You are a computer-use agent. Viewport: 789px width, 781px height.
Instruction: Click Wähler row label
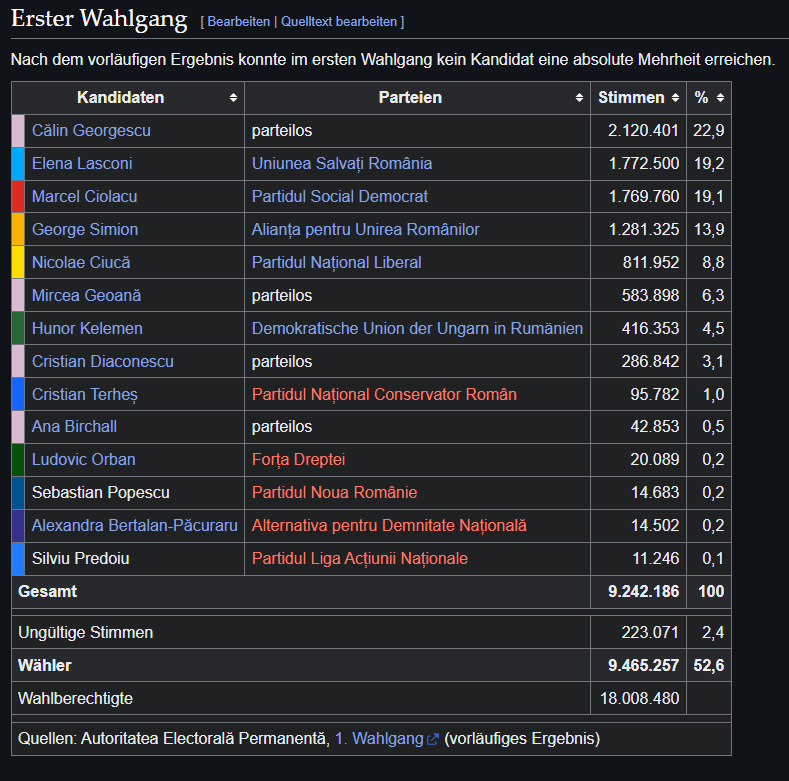pos(45,666)
